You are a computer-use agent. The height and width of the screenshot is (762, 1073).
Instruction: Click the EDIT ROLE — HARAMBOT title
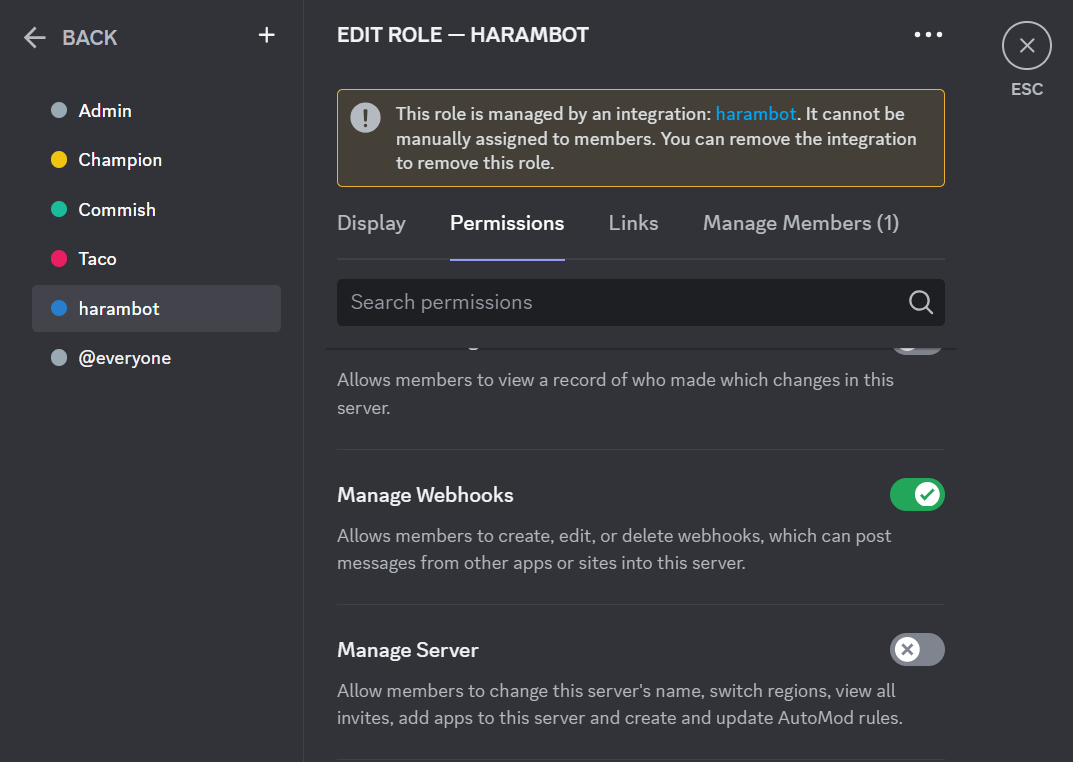point(463,35)
